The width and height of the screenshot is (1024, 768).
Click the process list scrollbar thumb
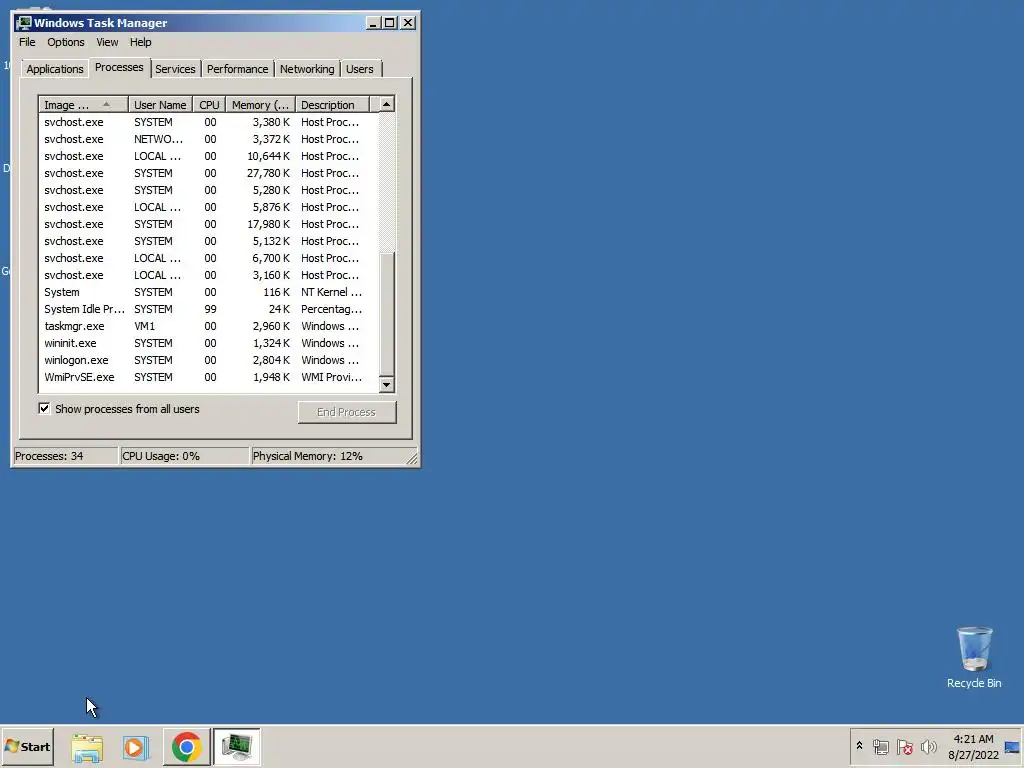387,314
